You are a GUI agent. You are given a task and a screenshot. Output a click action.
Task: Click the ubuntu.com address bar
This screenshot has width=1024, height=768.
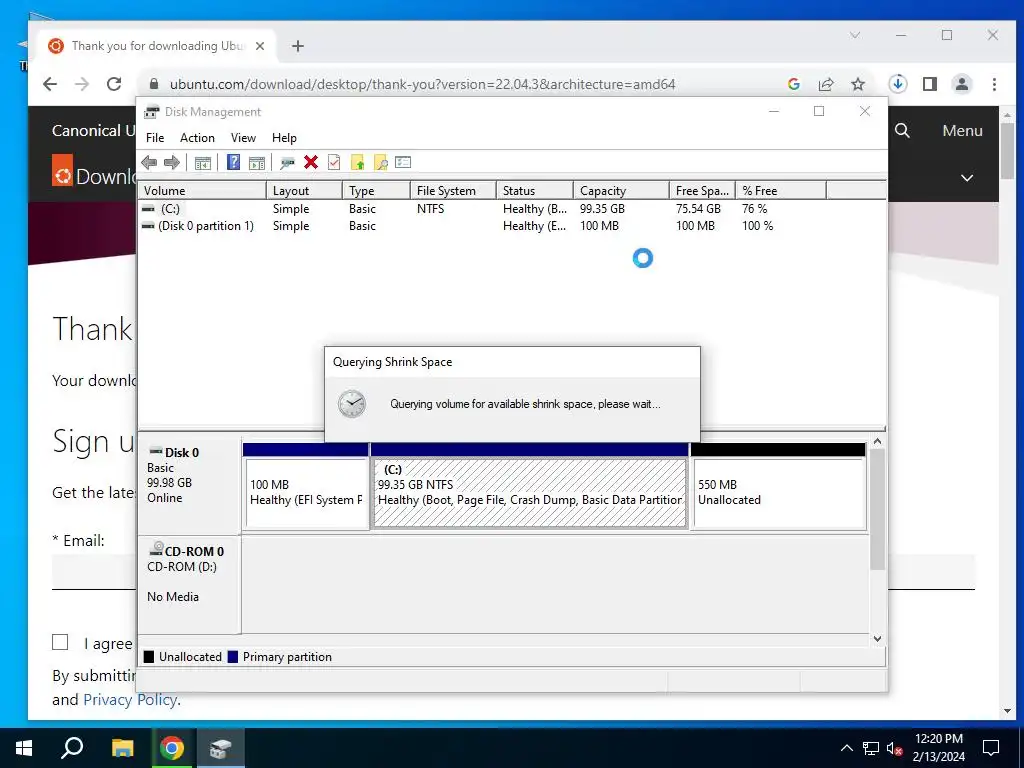tap(422, 84)
